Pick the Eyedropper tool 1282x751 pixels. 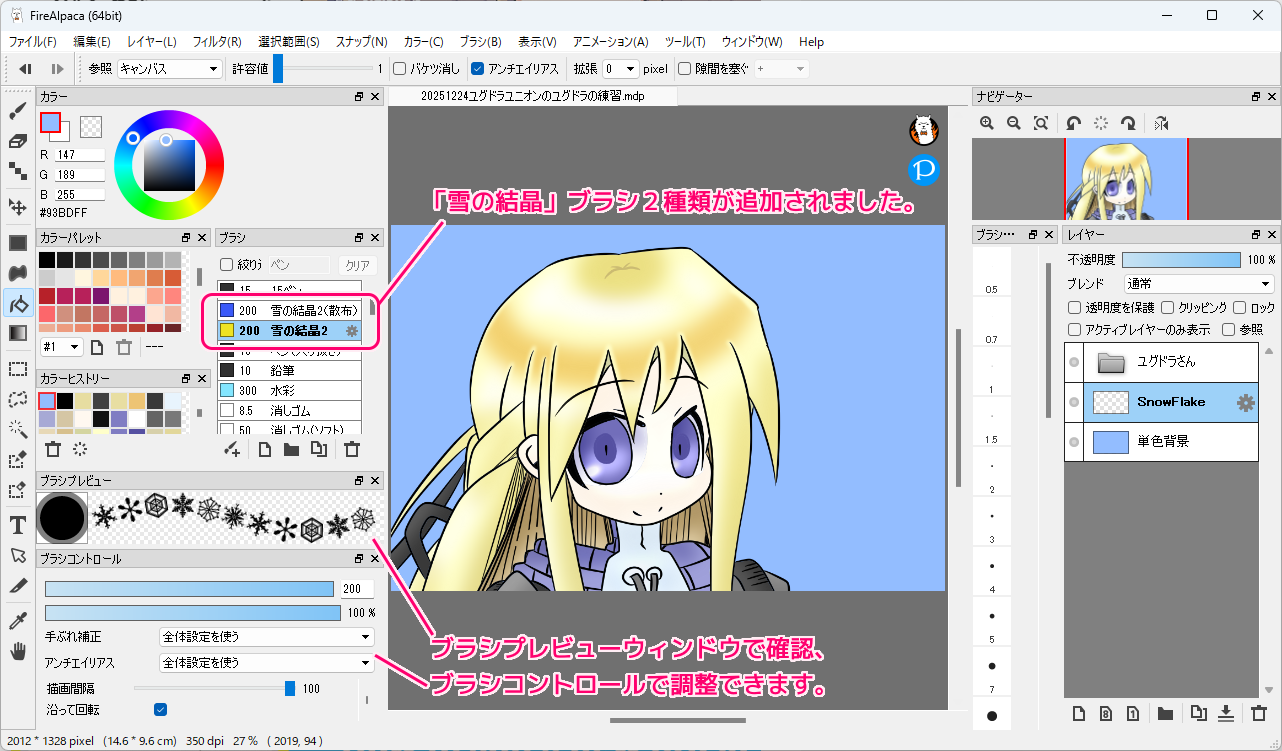tap(17, 621)
